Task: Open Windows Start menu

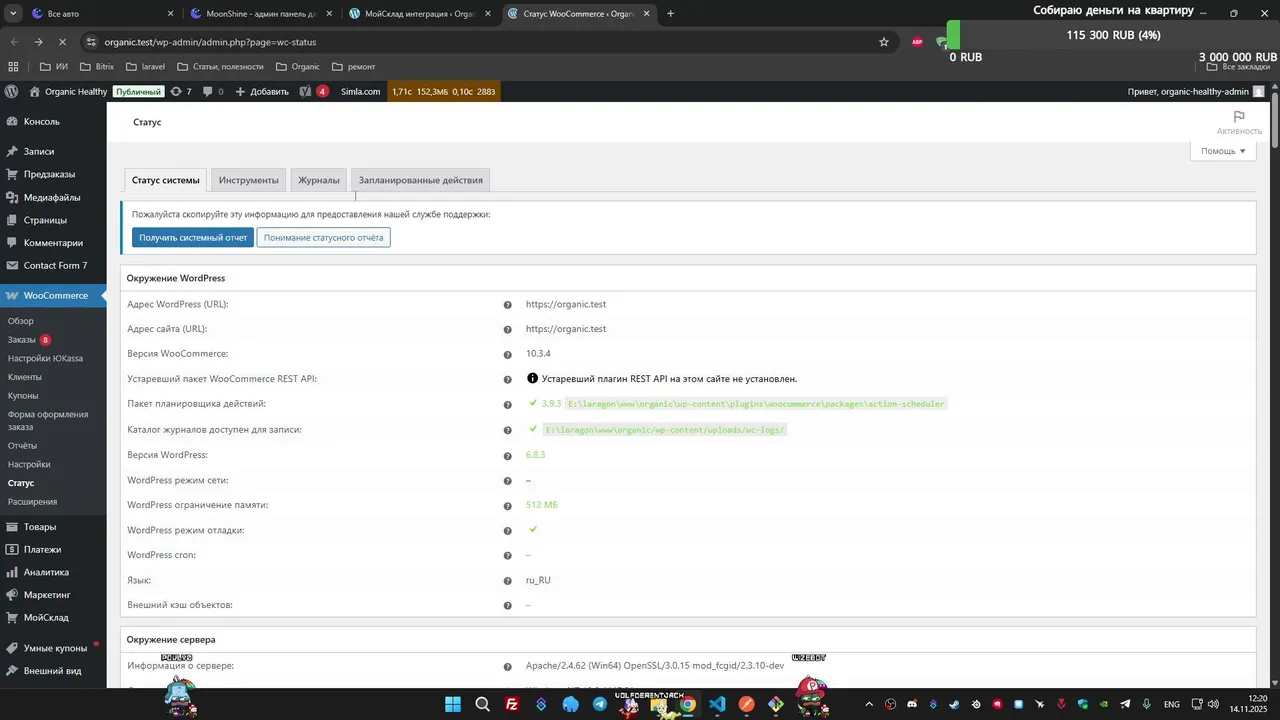Action: pyautogui.click(x=453, y=704)
